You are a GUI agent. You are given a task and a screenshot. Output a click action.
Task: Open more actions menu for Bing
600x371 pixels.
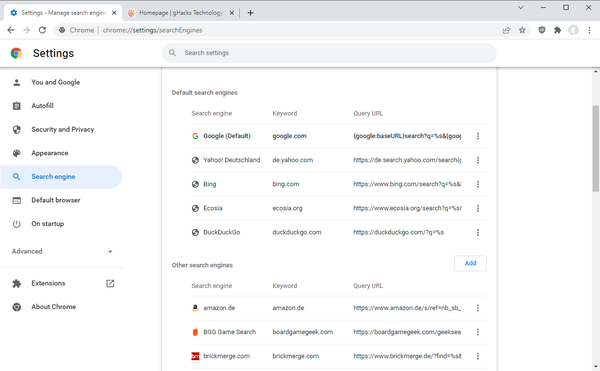(478, 184)
